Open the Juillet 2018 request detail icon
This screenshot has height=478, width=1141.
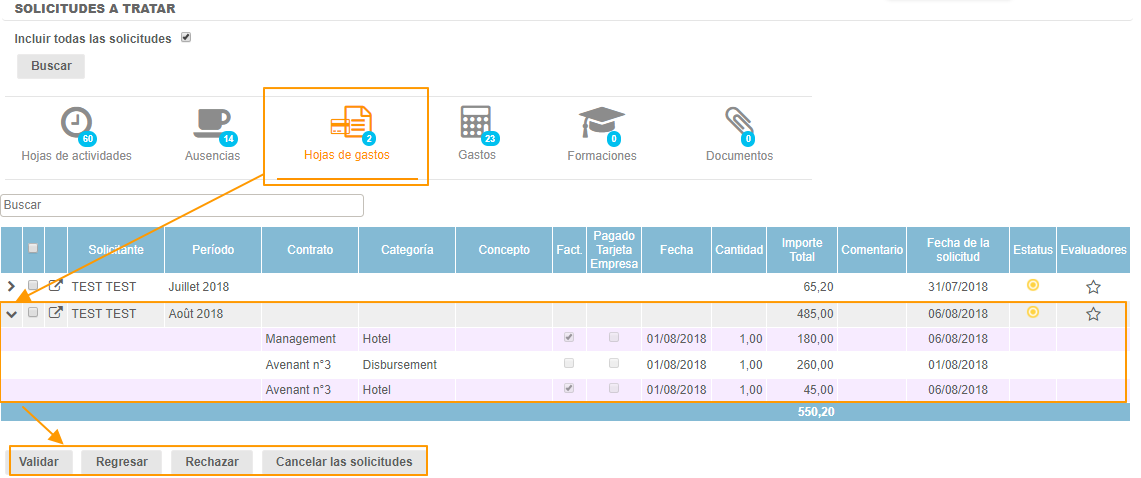pyautogui.click(x=56, y=286)
